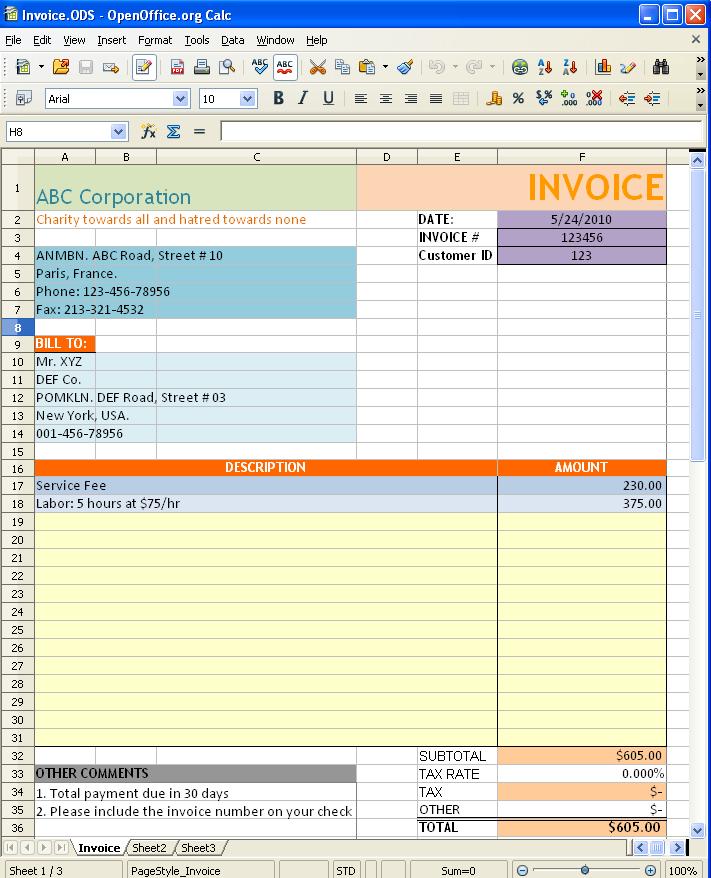Toggle AutoSpellcheck icon
Screen dimensions: 711x878
[284, 67]
